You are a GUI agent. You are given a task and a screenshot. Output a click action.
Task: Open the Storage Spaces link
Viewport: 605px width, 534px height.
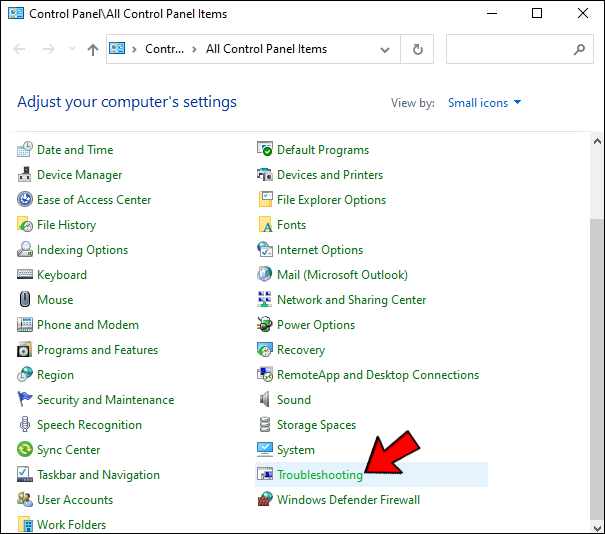coord(316,425)
